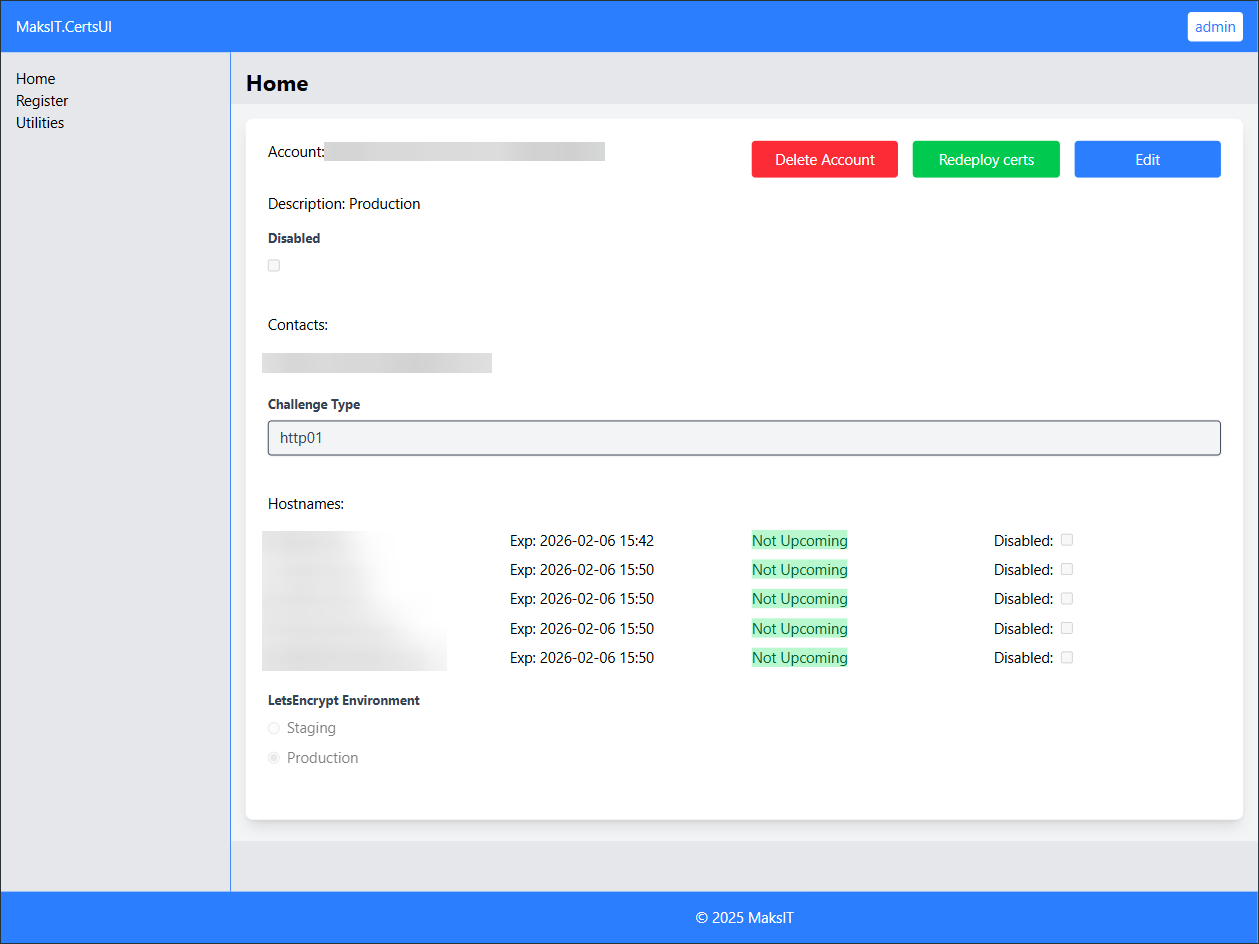The height and width of the screenshot is (944, 1259).
Task: Toggle Disabled checkbox for the last hostname
Action: [x=1067, y=657]
